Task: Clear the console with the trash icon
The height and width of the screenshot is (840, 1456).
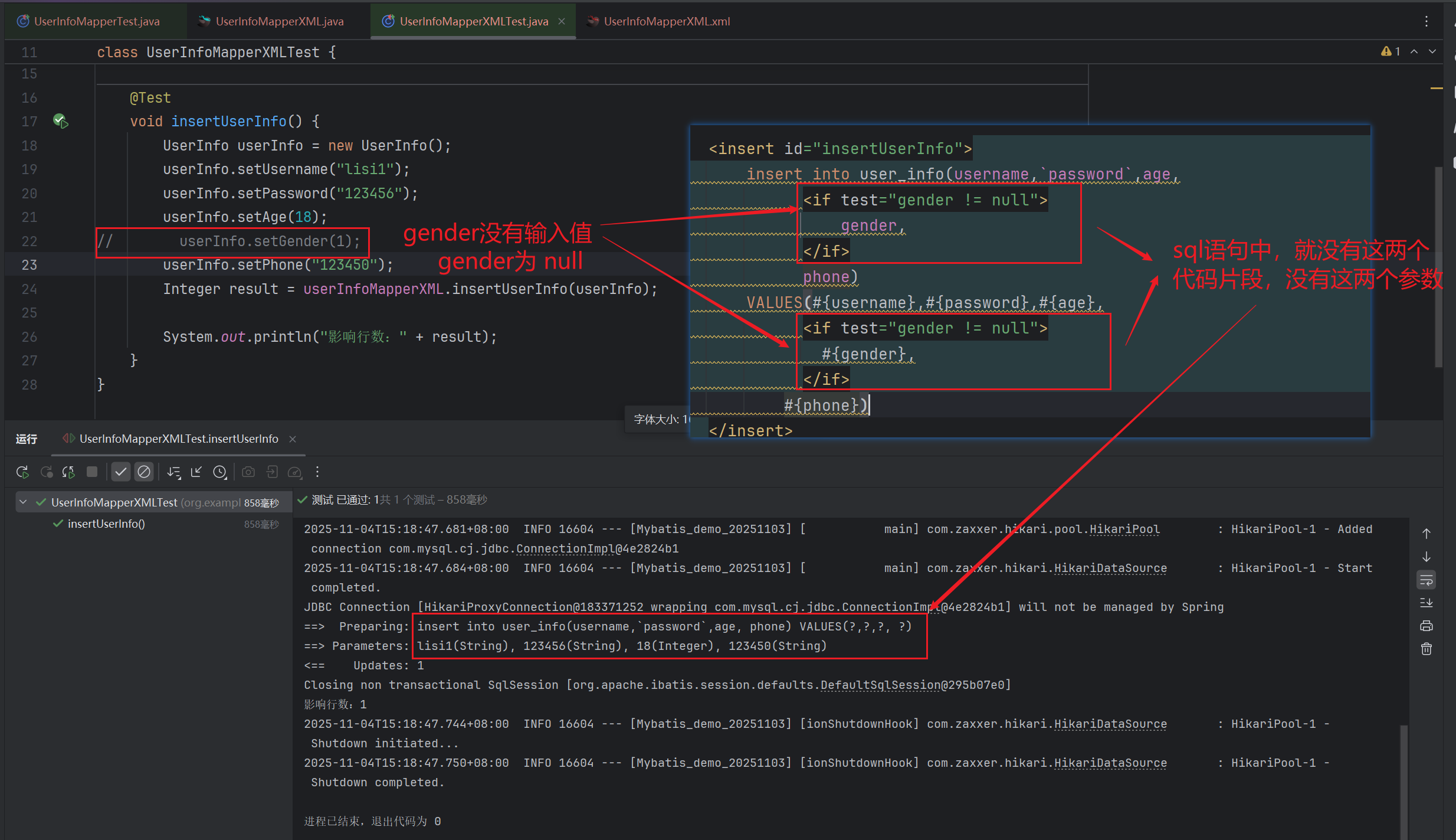Action: pyautogui.click(x=1427, y=649)
